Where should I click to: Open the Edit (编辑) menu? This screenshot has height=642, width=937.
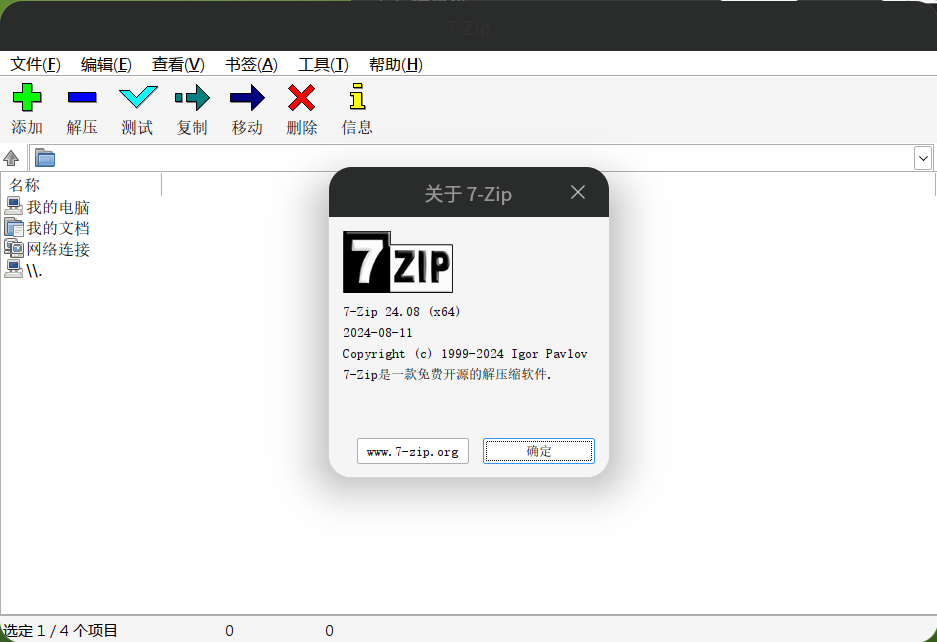point(106,64)
